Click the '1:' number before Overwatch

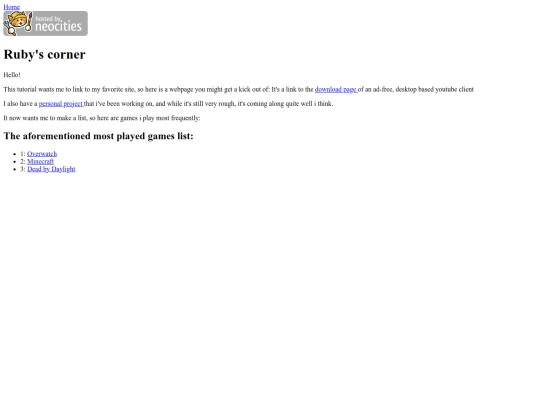tap(23, 154)
